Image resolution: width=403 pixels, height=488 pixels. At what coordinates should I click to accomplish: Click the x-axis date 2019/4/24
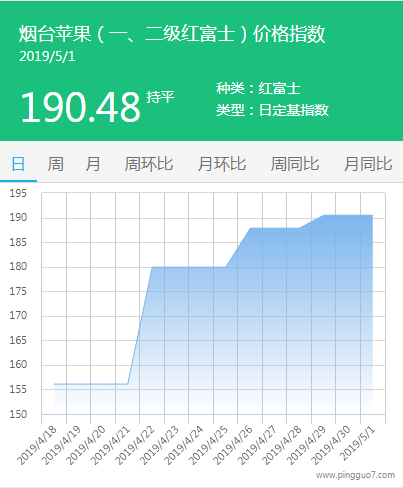pos(184,445)
